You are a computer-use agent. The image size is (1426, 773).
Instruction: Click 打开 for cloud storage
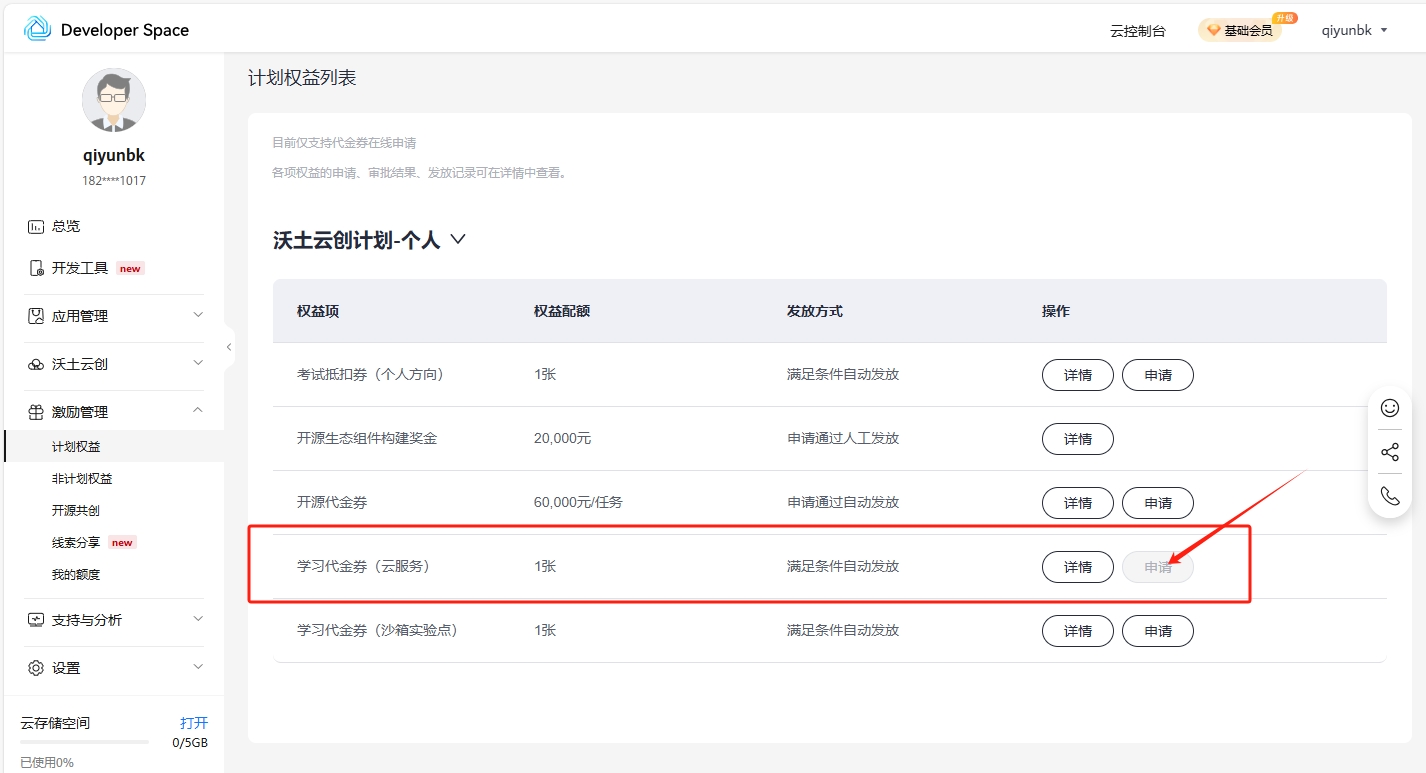pos(194,723)
